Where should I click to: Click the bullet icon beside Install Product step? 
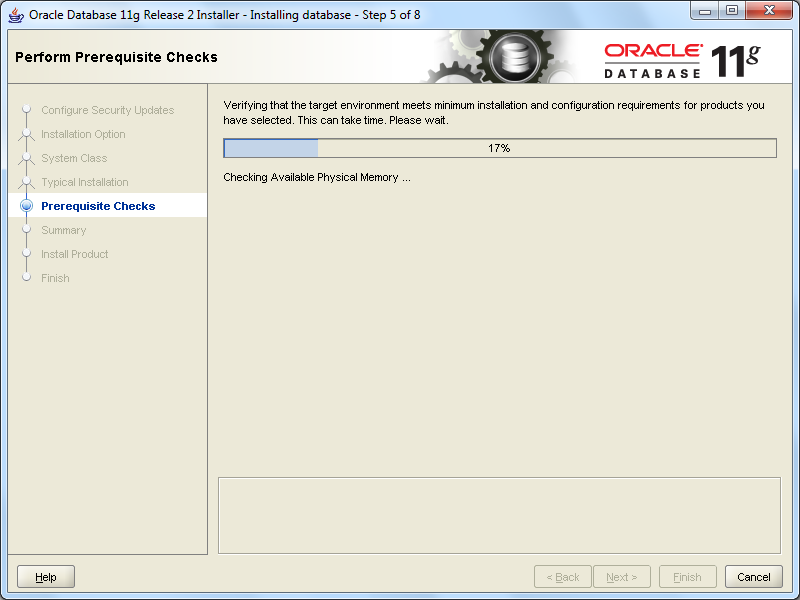[27, 254]
